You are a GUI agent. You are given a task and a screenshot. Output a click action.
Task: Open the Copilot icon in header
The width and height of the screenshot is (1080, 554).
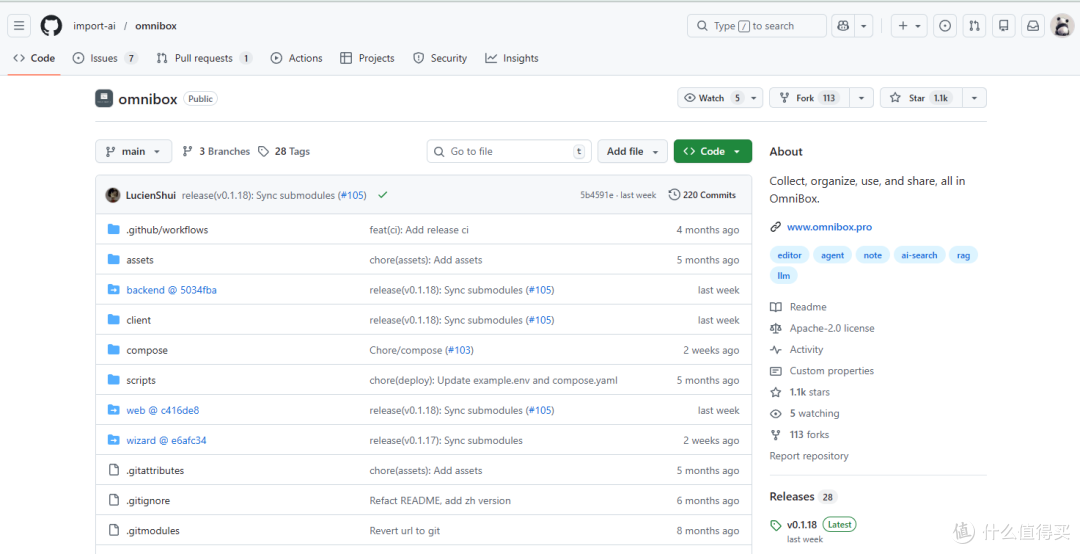(x=842, y=26)
